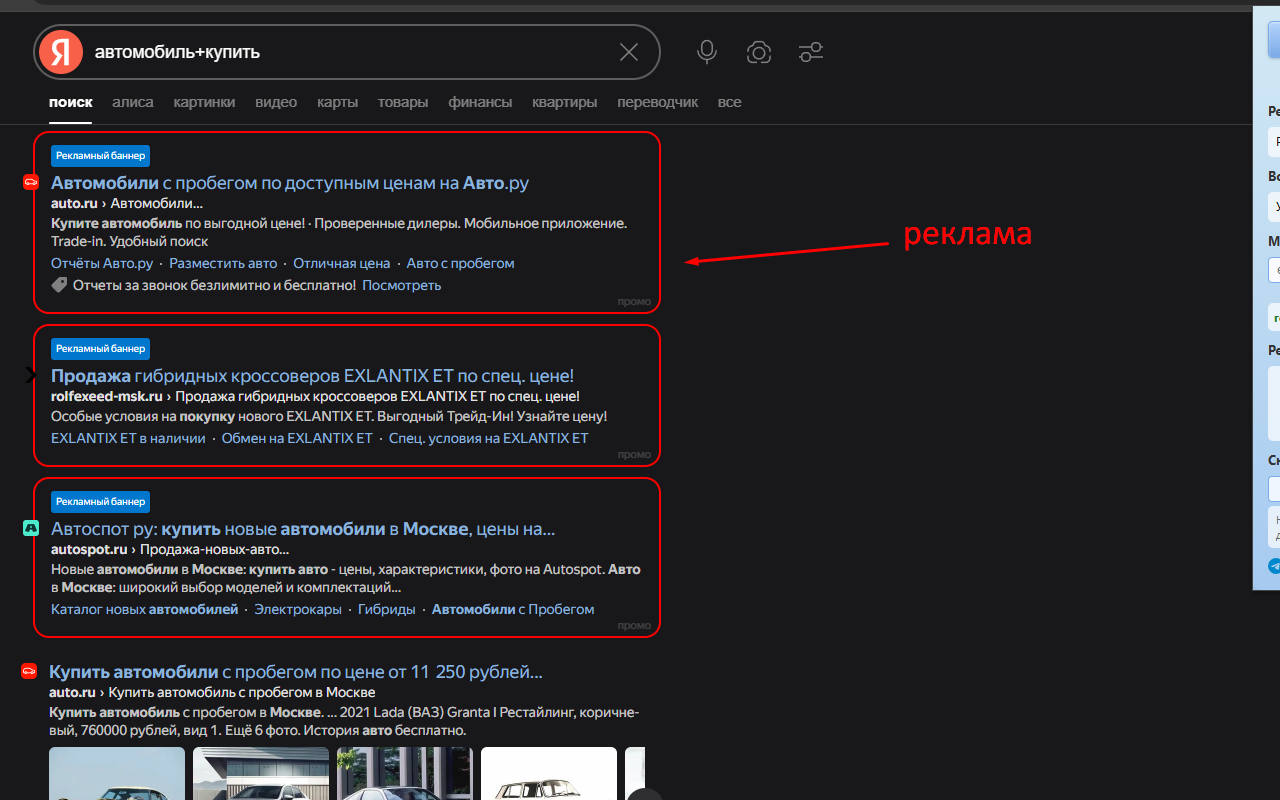
Task: Open the third car photo thumbnail
Action: click(405, 773)
